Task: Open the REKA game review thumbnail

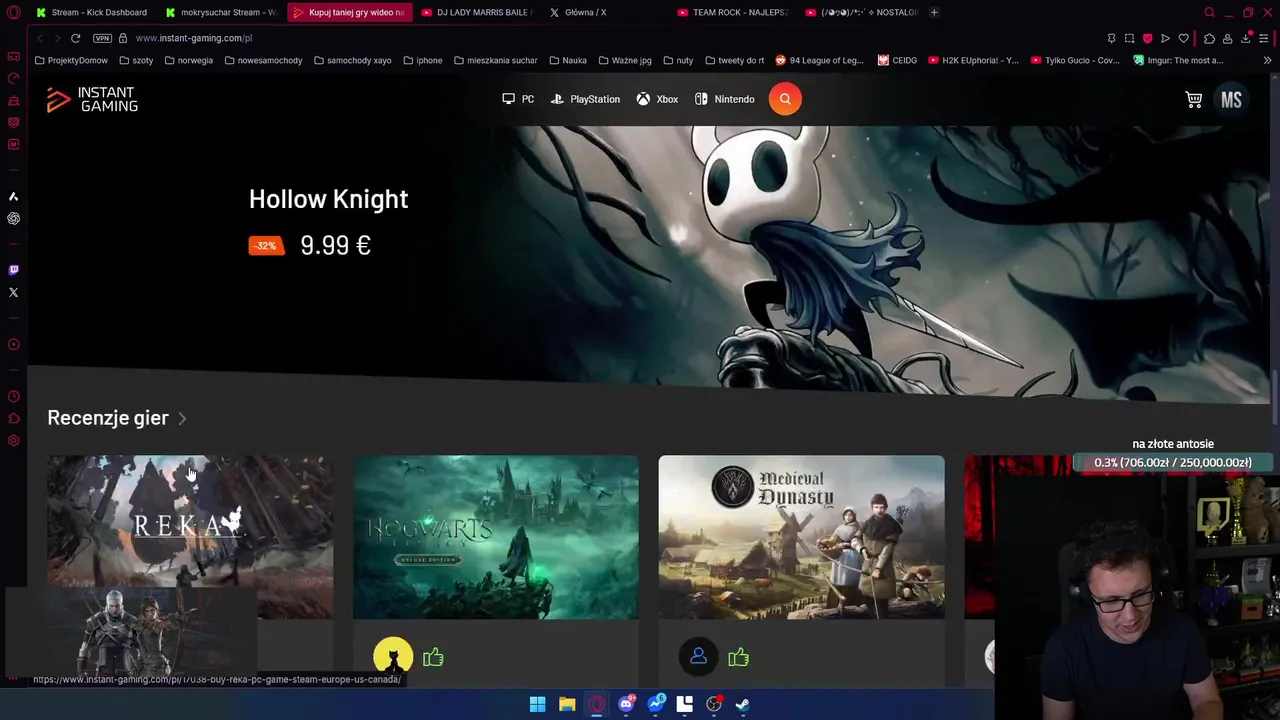Action: coord(190,537)
